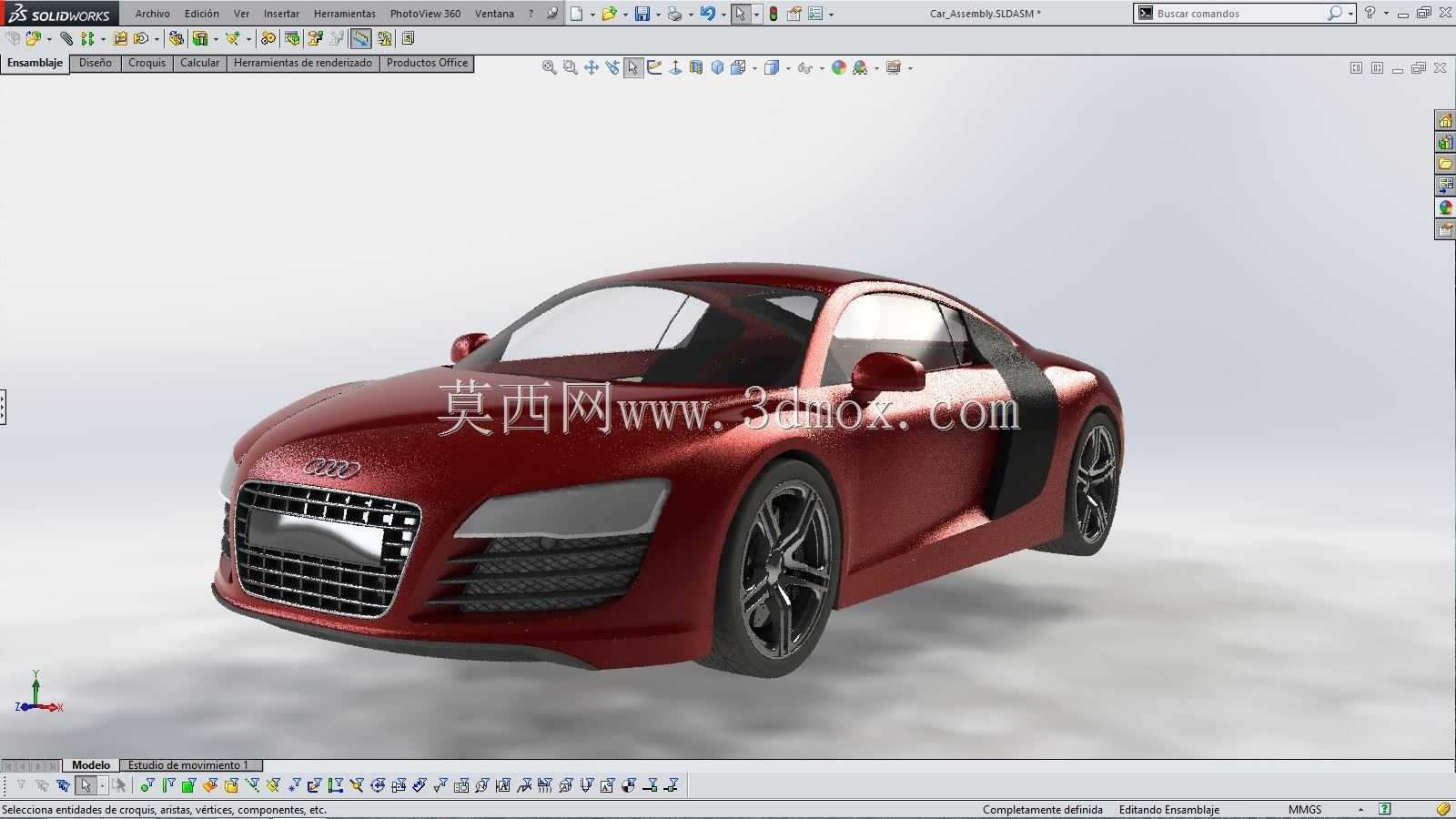
Task: Open the Archivo menu
Action: tap(153, 14)
